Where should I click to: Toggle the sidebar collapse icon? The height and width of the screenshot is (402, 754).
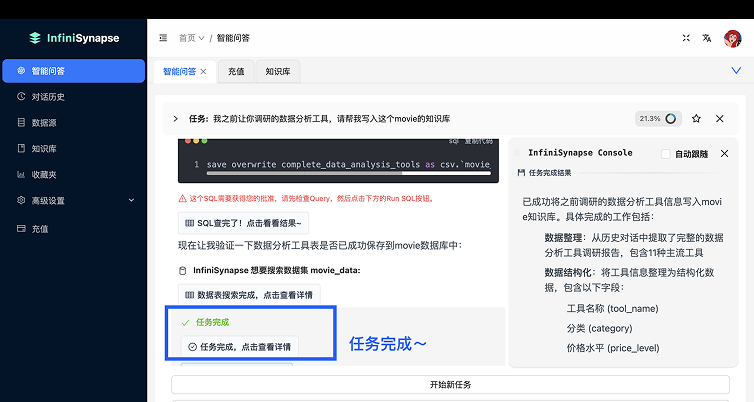(163, 38)
